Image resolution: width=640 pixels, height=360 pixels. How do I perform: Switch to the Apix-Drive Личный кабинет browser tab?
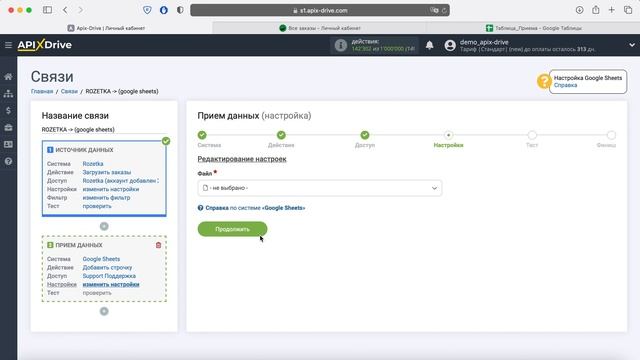(106, 28)
